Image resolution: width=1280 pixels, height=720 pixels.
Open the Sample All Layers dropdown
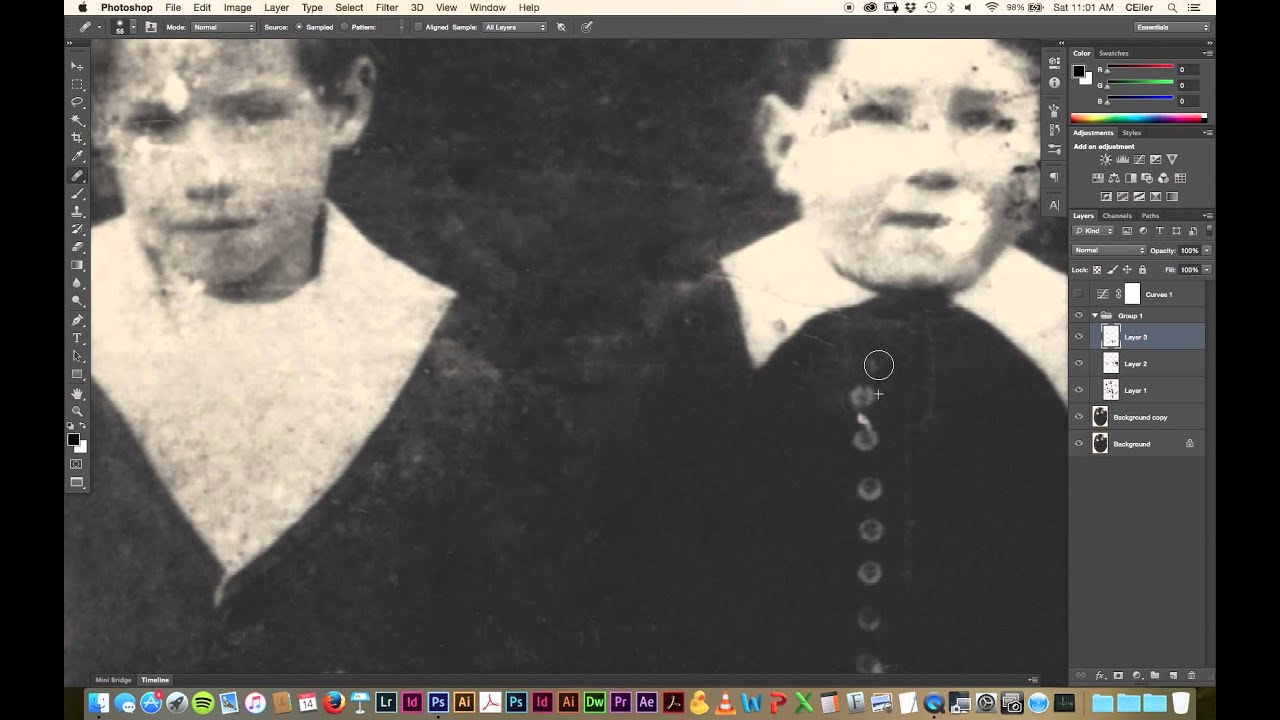[x=515, y=27]
